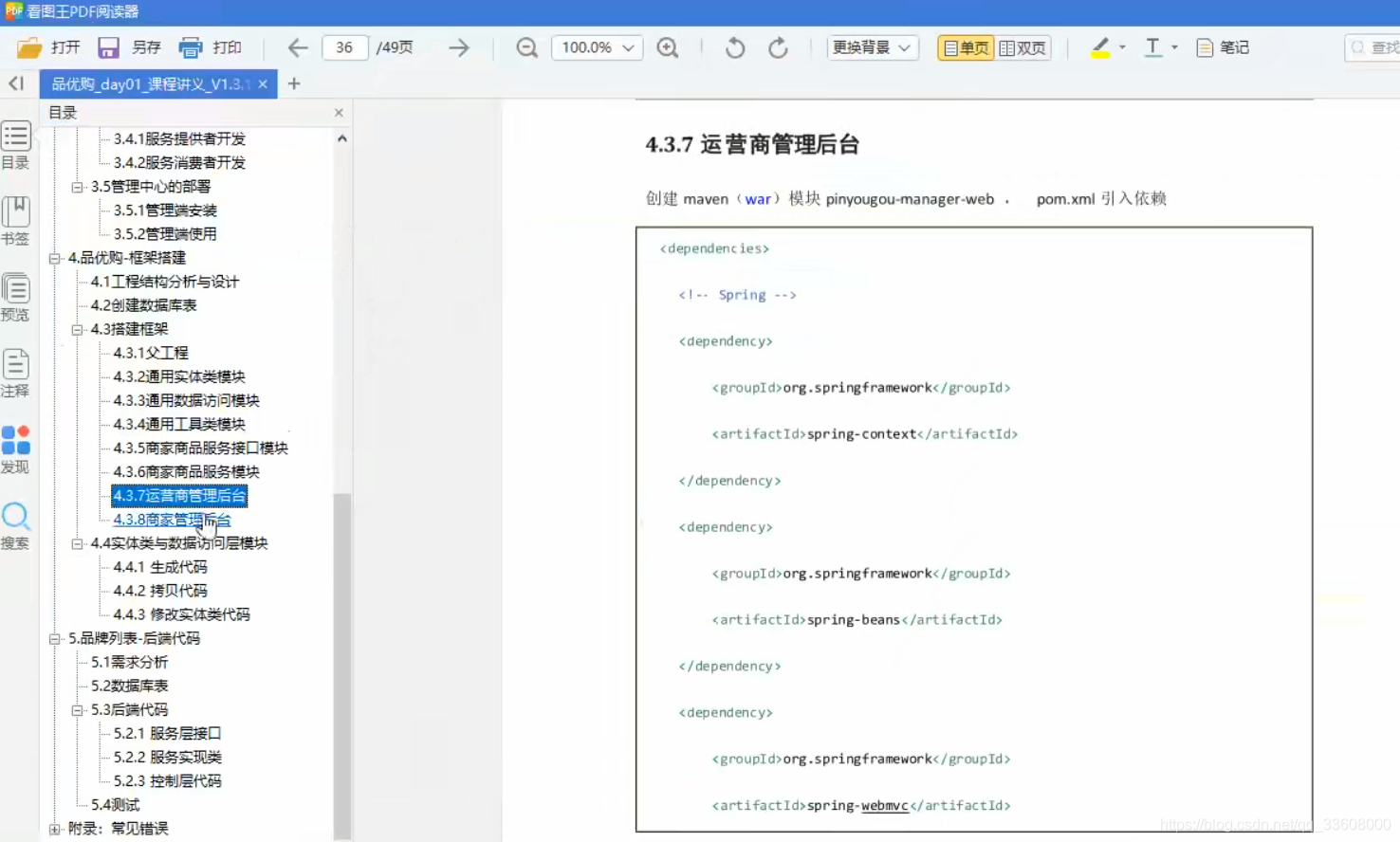The height and width of the screenshot is (842, 1400).
Task: Open outline item 4.2创建数据库表
Action: click(x=143, y=305)
